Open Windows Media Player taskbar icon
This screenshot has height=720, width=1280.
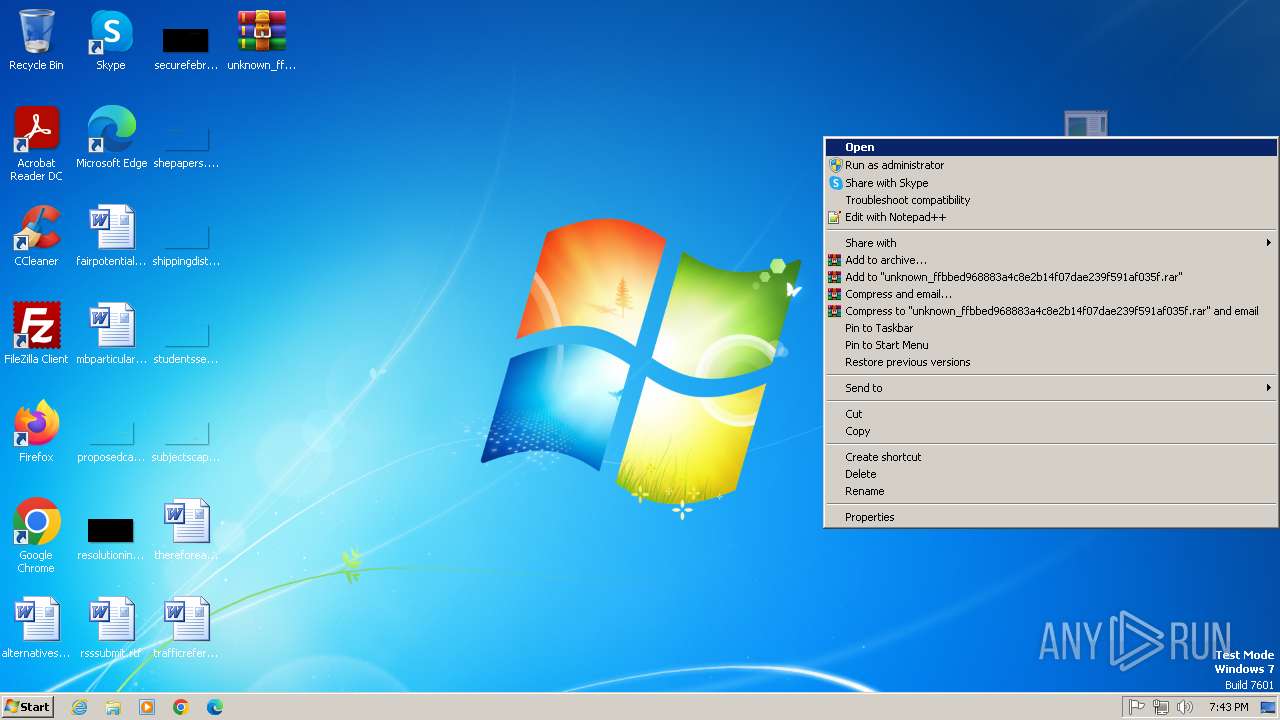coord(147,707)
